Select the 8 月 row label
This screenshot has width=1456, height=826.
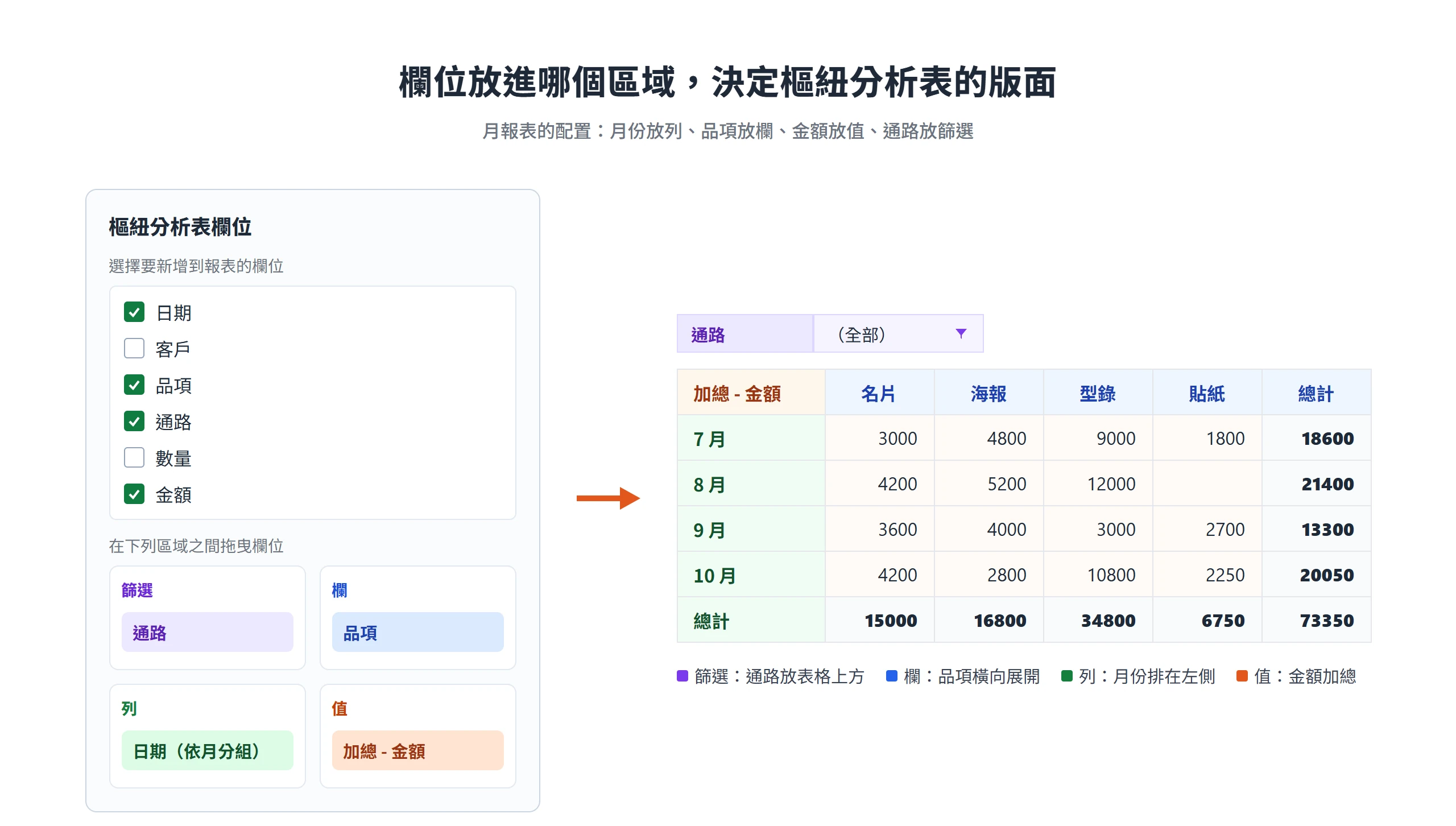pyautogui.click(x=751, y=484)
